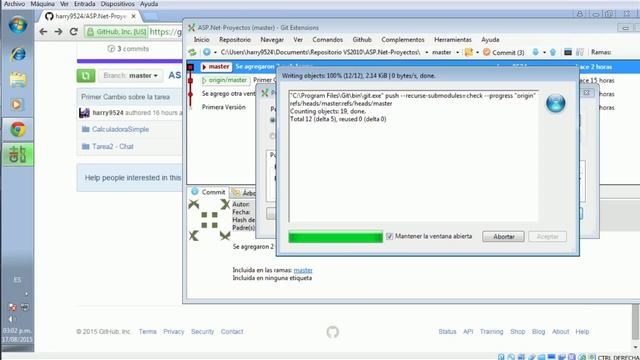Select the master commit row in revision grid
The image size is (640, 360).
pyautogui.click(x=413, y=67)
